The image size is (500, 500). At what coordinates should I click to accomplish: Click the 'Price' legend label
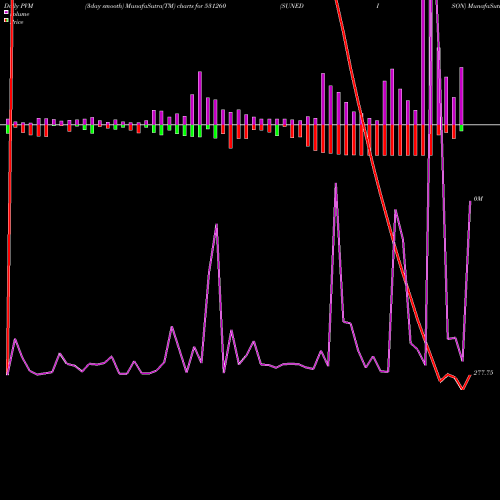click(x=17, y=22)
